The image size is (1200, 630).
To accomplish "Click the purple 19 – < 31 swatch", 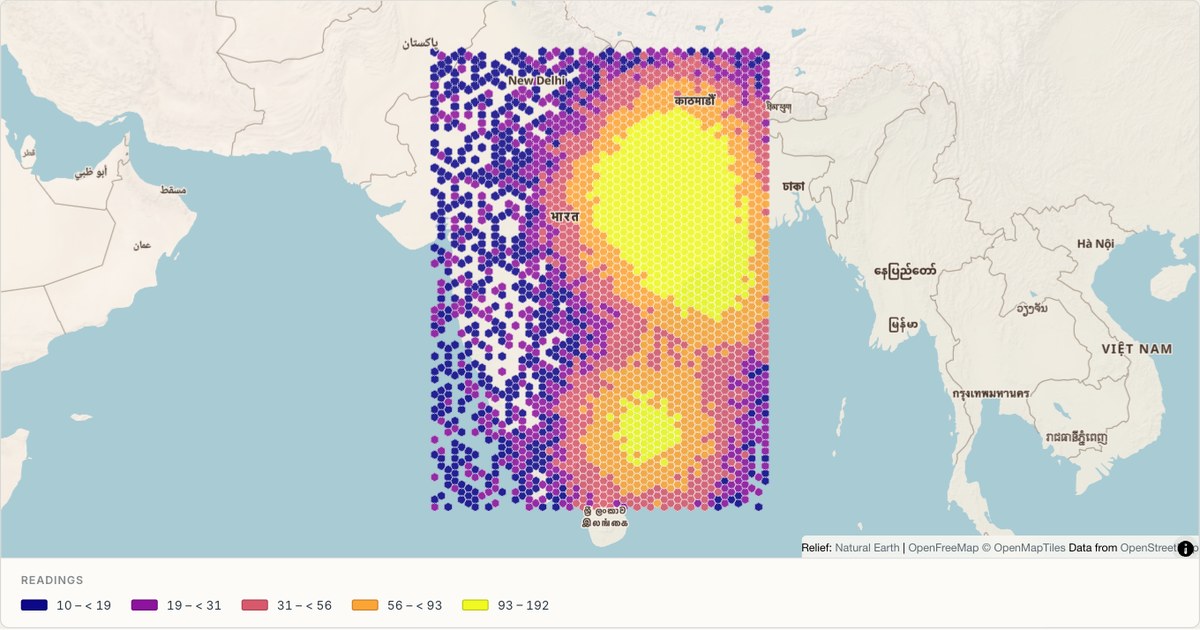I will 144,605.
